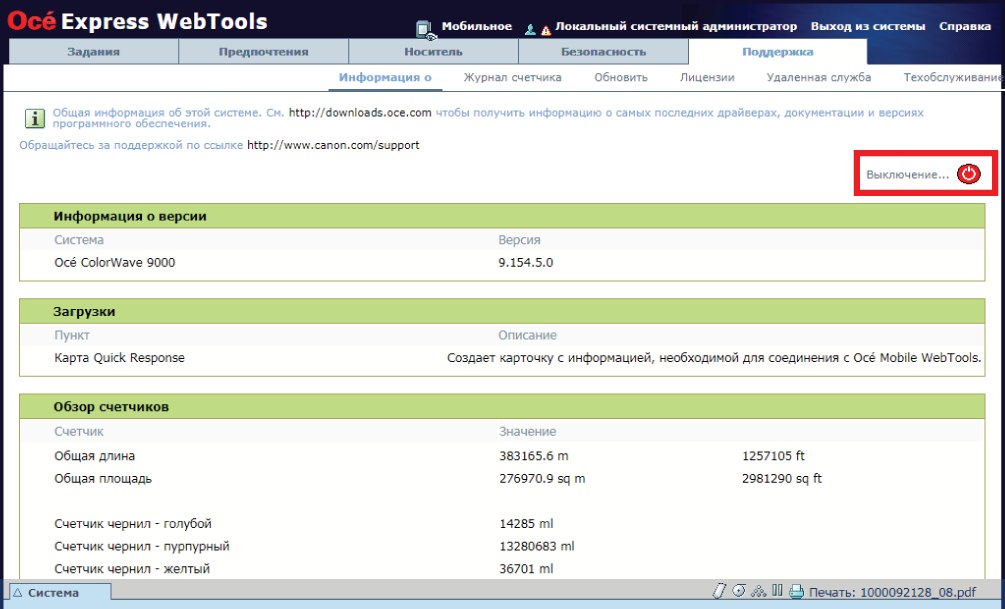Click the Océ ColorWave 9000 system name

point(115,262)
